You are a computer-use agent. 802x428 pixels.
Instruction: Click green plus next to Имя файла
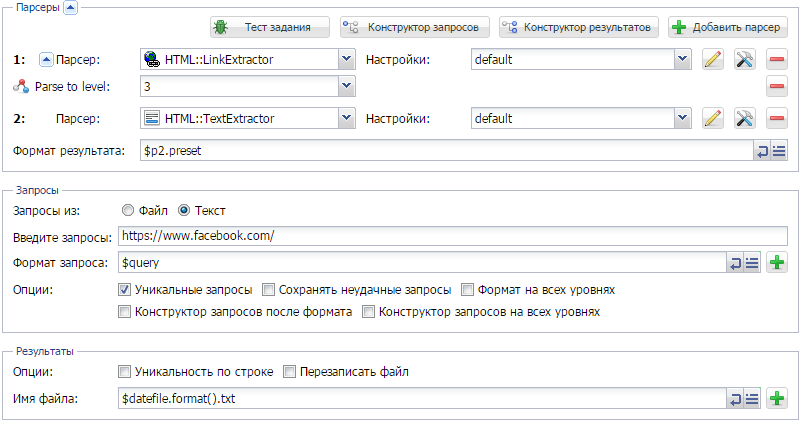coord(776,398)
